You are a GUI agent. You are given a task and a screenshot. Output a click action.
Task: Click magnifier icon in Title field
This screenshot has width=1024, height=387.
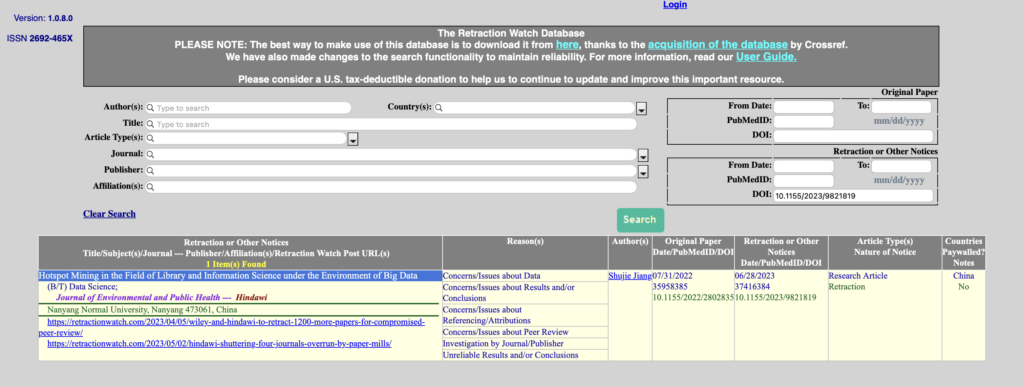[150, 124]
